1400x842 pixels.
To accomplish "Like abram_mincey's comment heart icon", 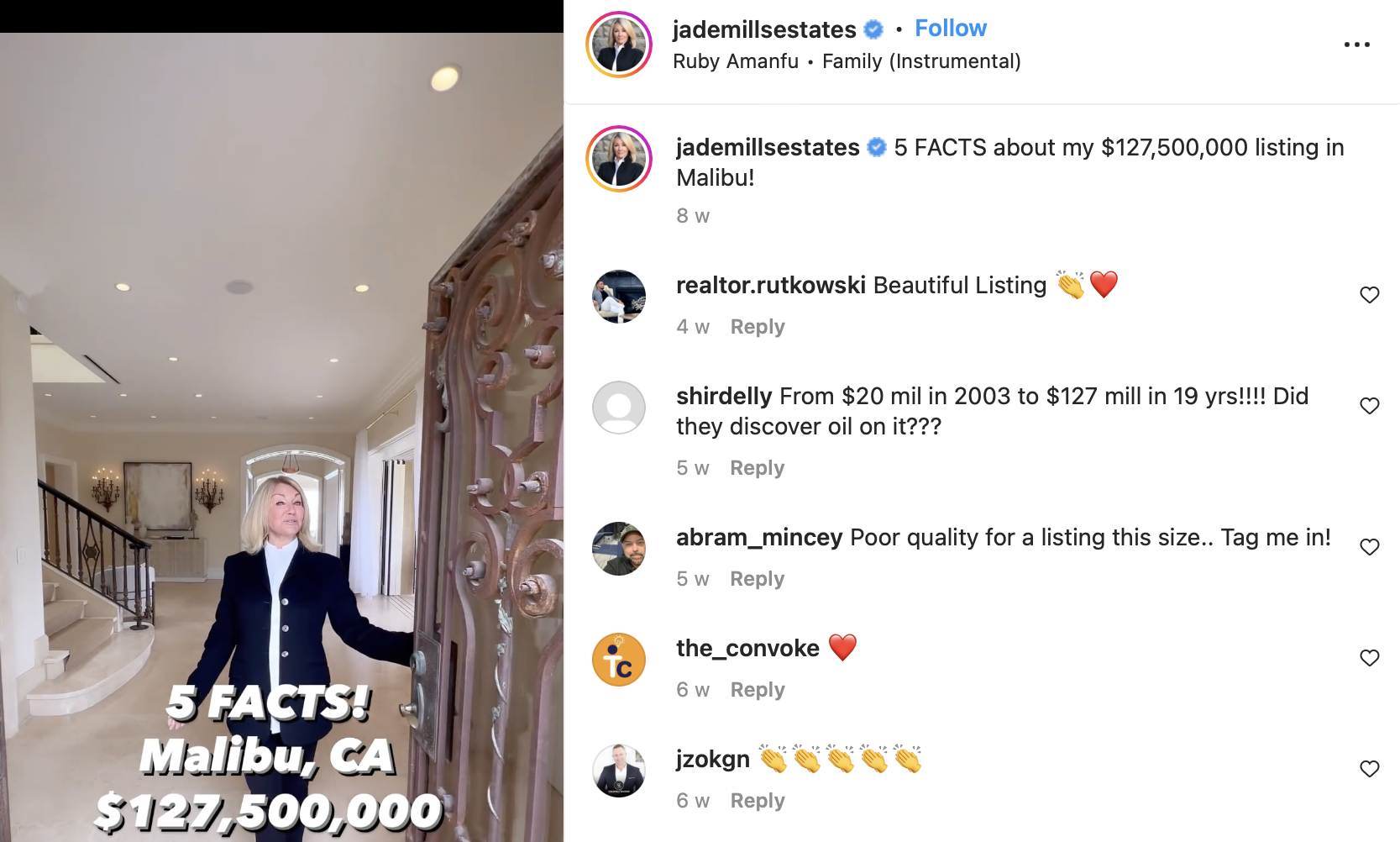I will [x=1369, y=547].
